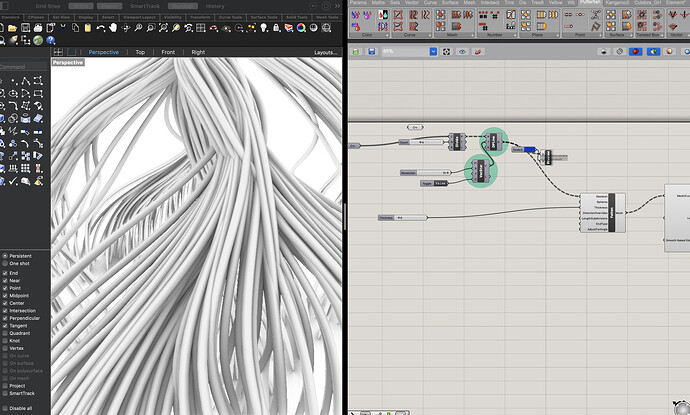
Task: Enable the Quadrant osnap checkbox
Action: pos(4,333)
